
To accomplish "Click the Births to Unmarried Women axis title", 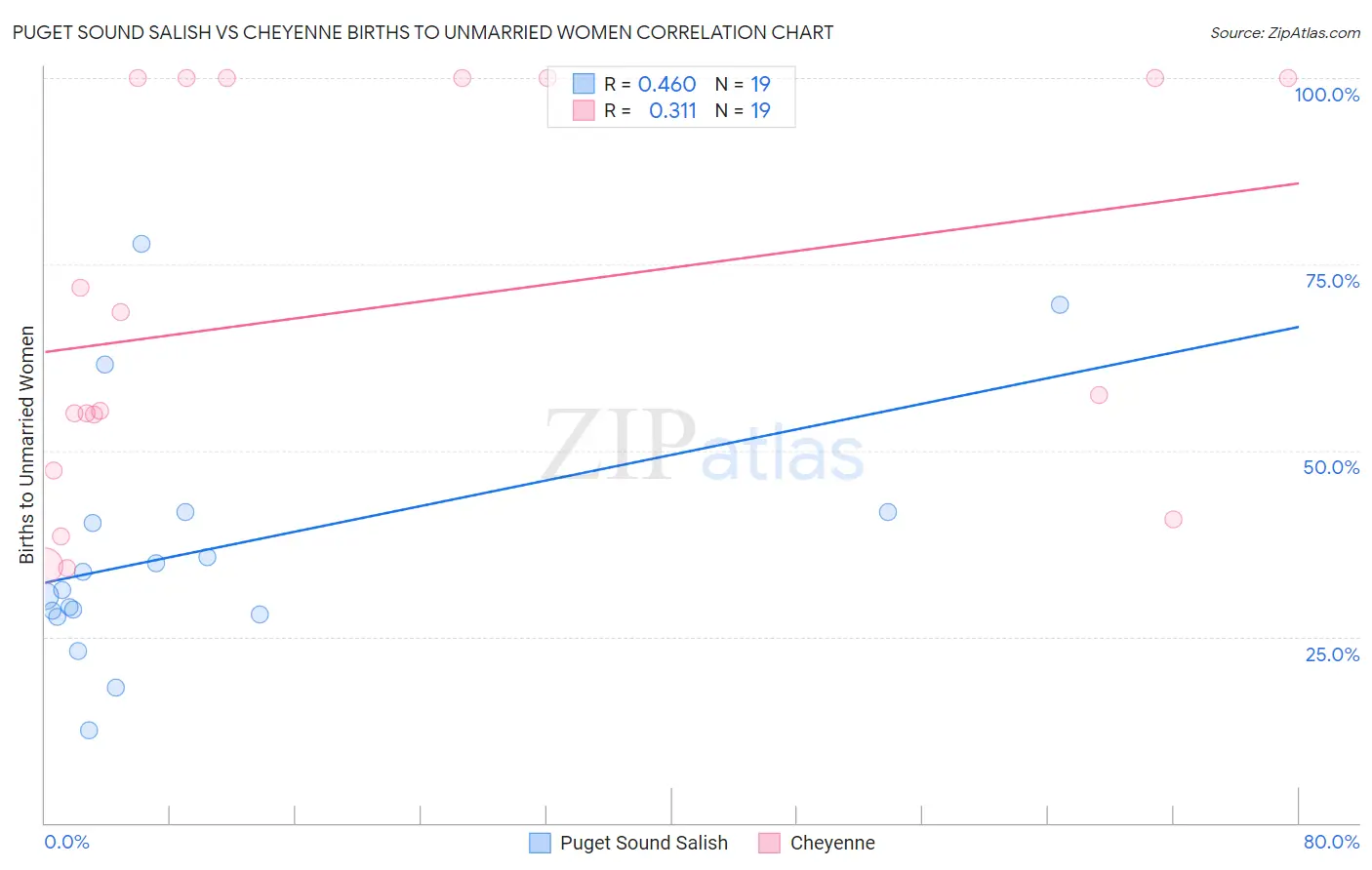I will (x=27, y=445).
